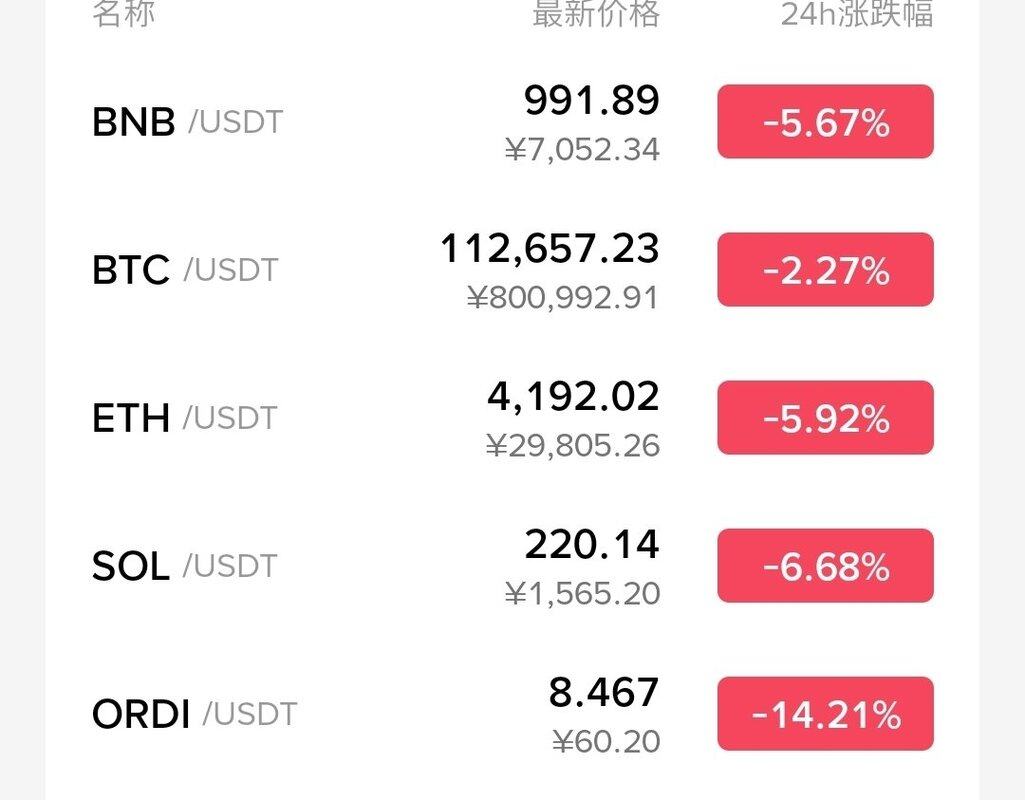Sort by 名称 column header

[124, 13]
